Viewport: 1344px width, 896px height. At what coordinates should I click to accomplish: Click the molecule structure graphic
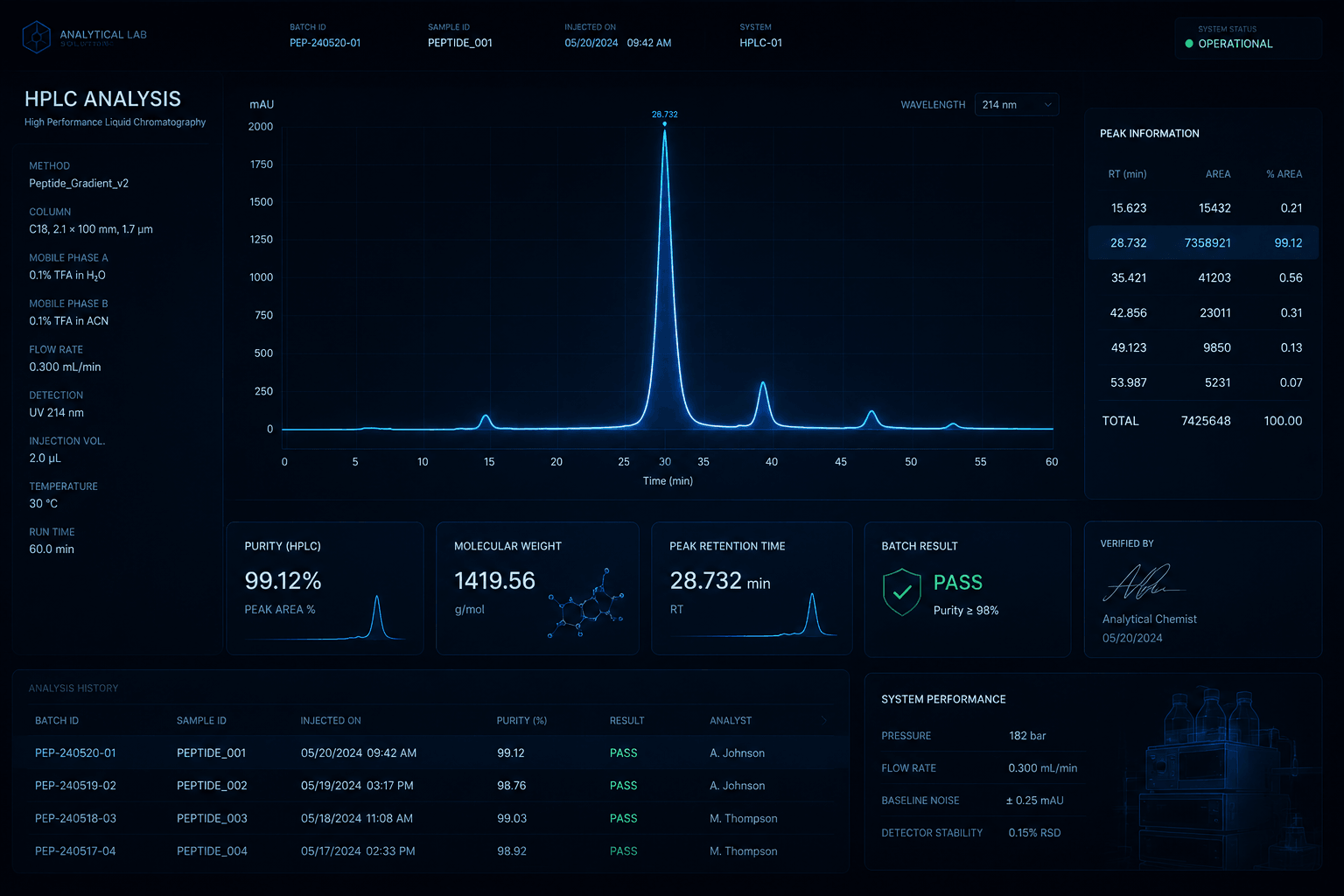click(x=586, y=604)
